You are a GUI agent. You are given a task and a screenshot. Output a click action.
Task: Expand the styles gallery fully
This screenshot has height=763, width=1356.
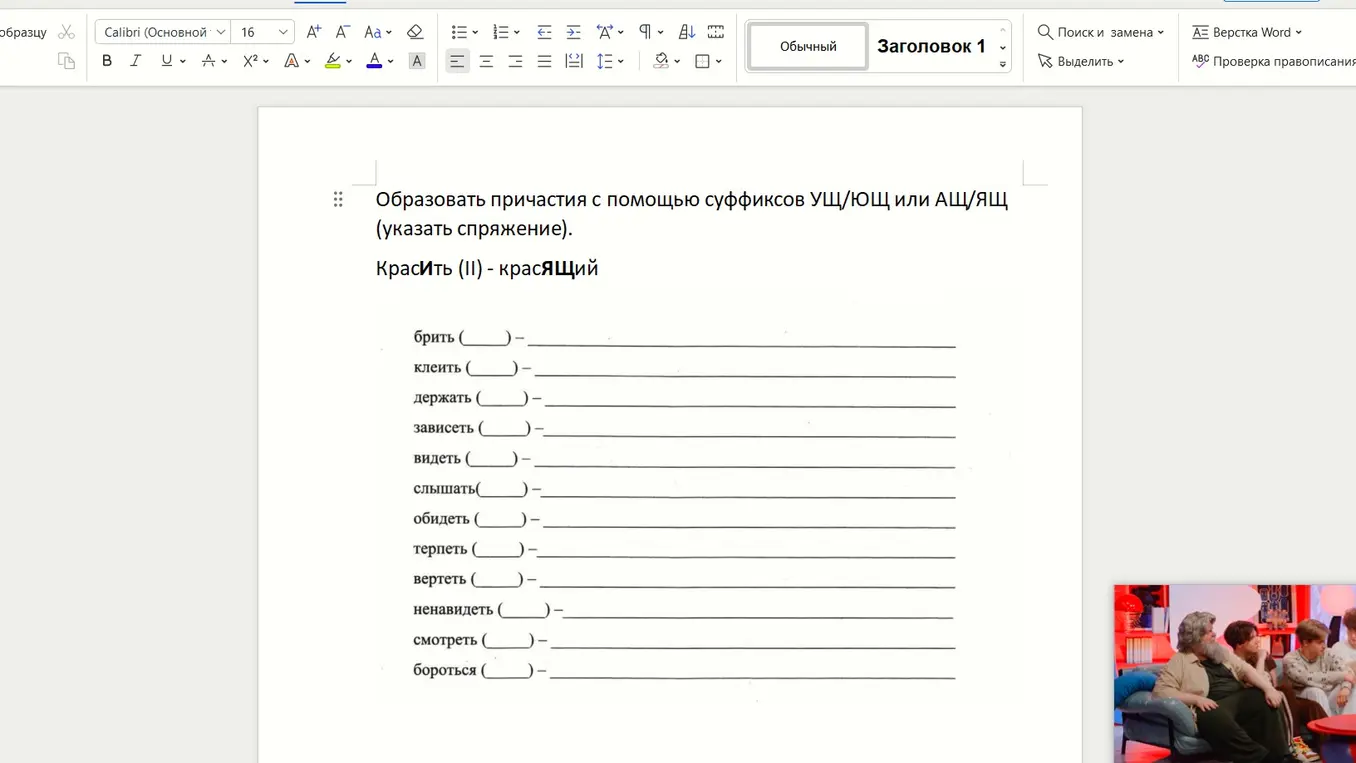pos(1003,65)
